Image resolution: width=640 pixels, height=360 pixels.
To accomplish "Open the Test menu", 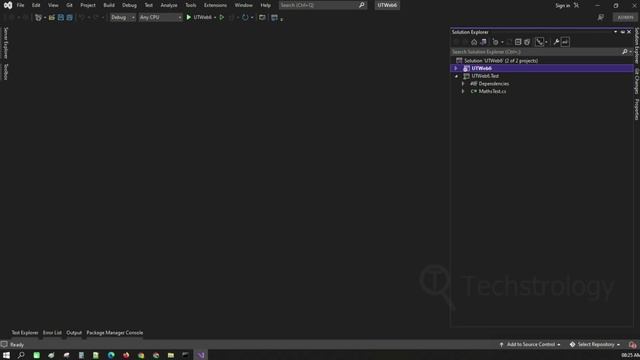I will 149,5.
